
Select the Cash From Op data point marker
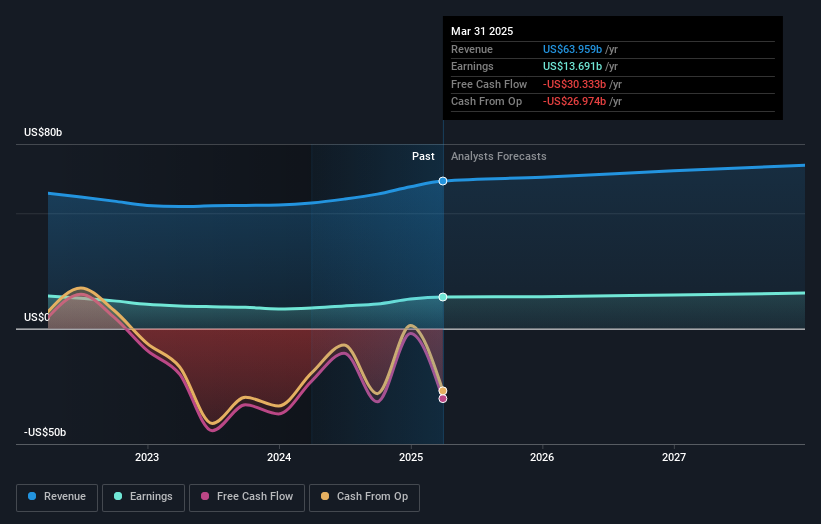(x=443, y=391)
